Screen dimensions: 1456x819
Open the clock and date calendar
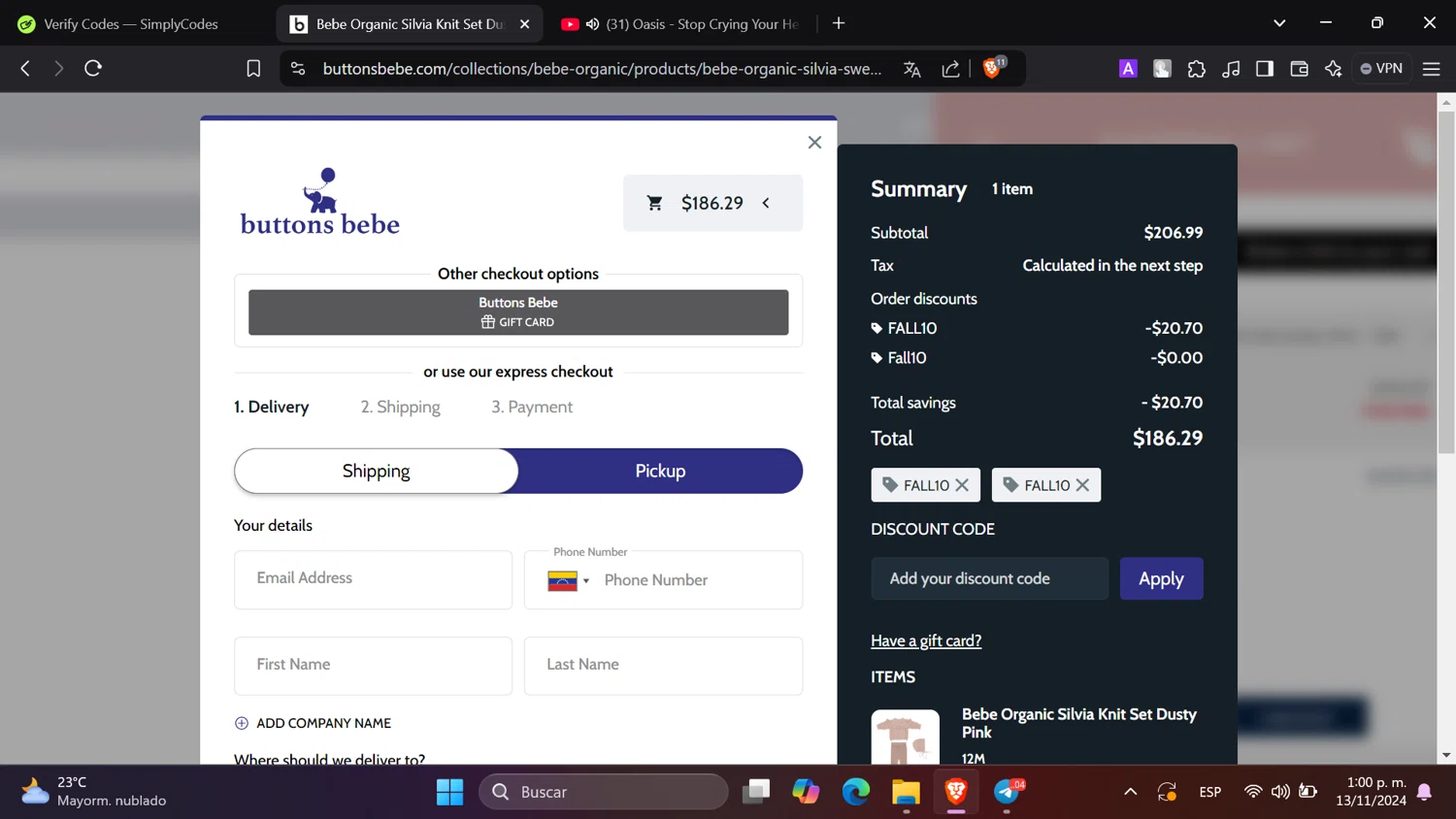pos(1371,792)
